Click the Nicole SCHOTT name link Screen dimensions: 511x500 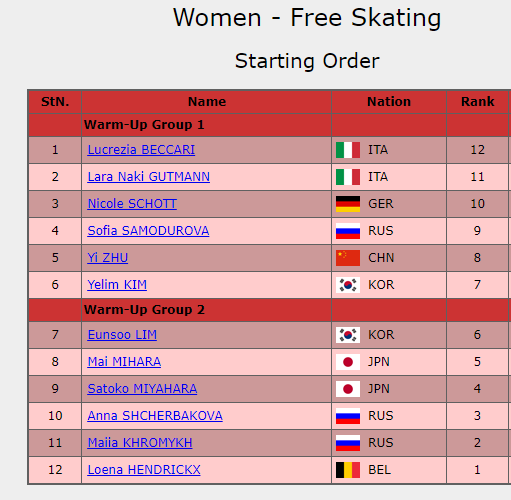coord(132,204)
